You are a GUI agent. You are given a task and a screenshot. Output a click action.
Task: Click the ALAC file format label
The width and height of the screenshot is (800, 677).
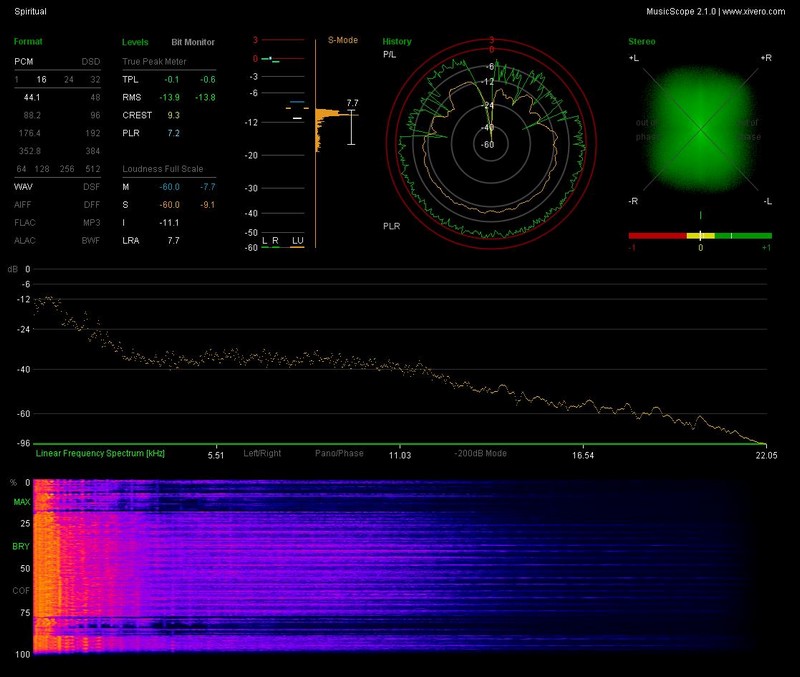(x=25, y=240)
